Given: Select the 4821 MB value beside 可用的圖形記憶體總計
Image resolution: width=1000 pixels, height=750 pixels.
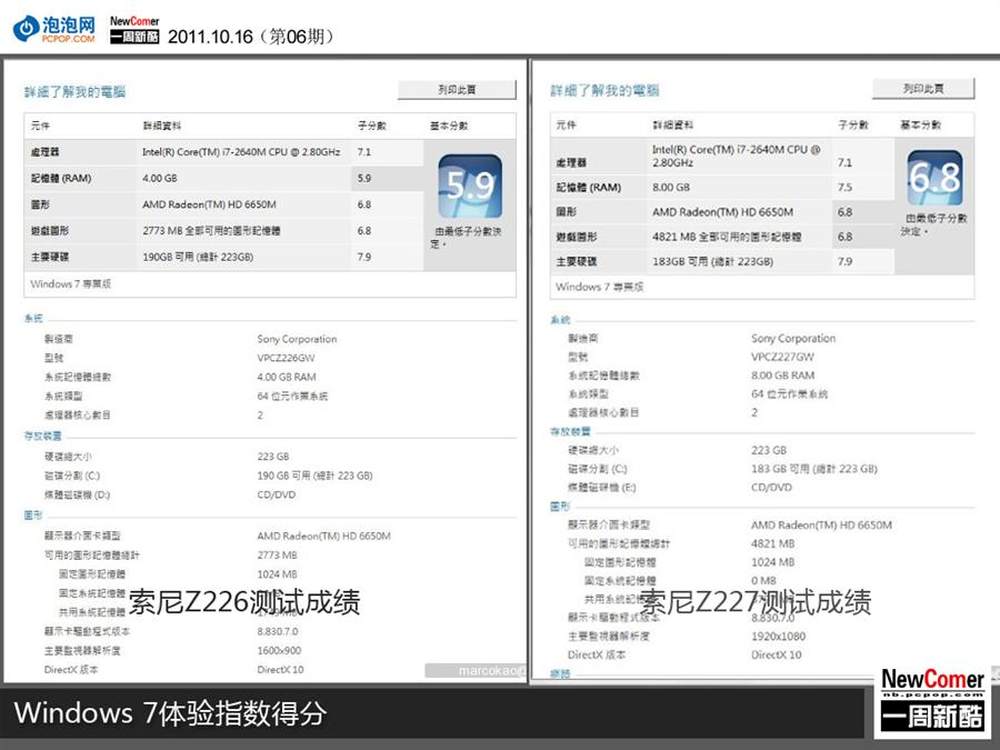Looking at the screenshot, I should point(773,543).
